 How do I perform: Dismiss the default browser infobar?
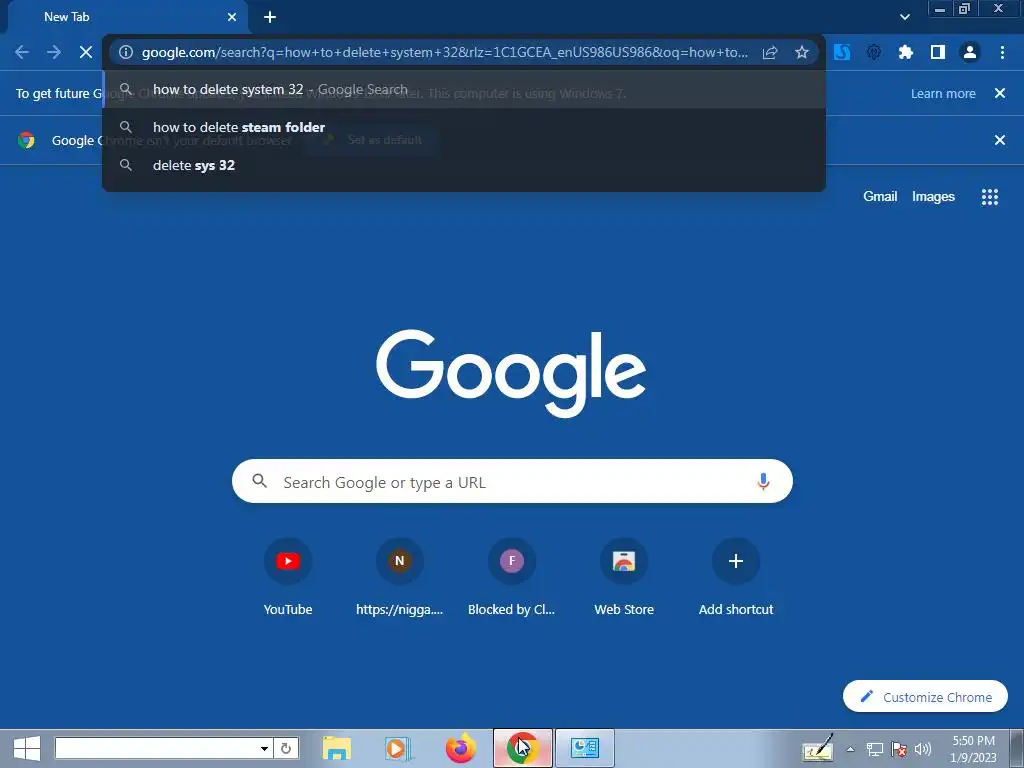[1000, 140]
